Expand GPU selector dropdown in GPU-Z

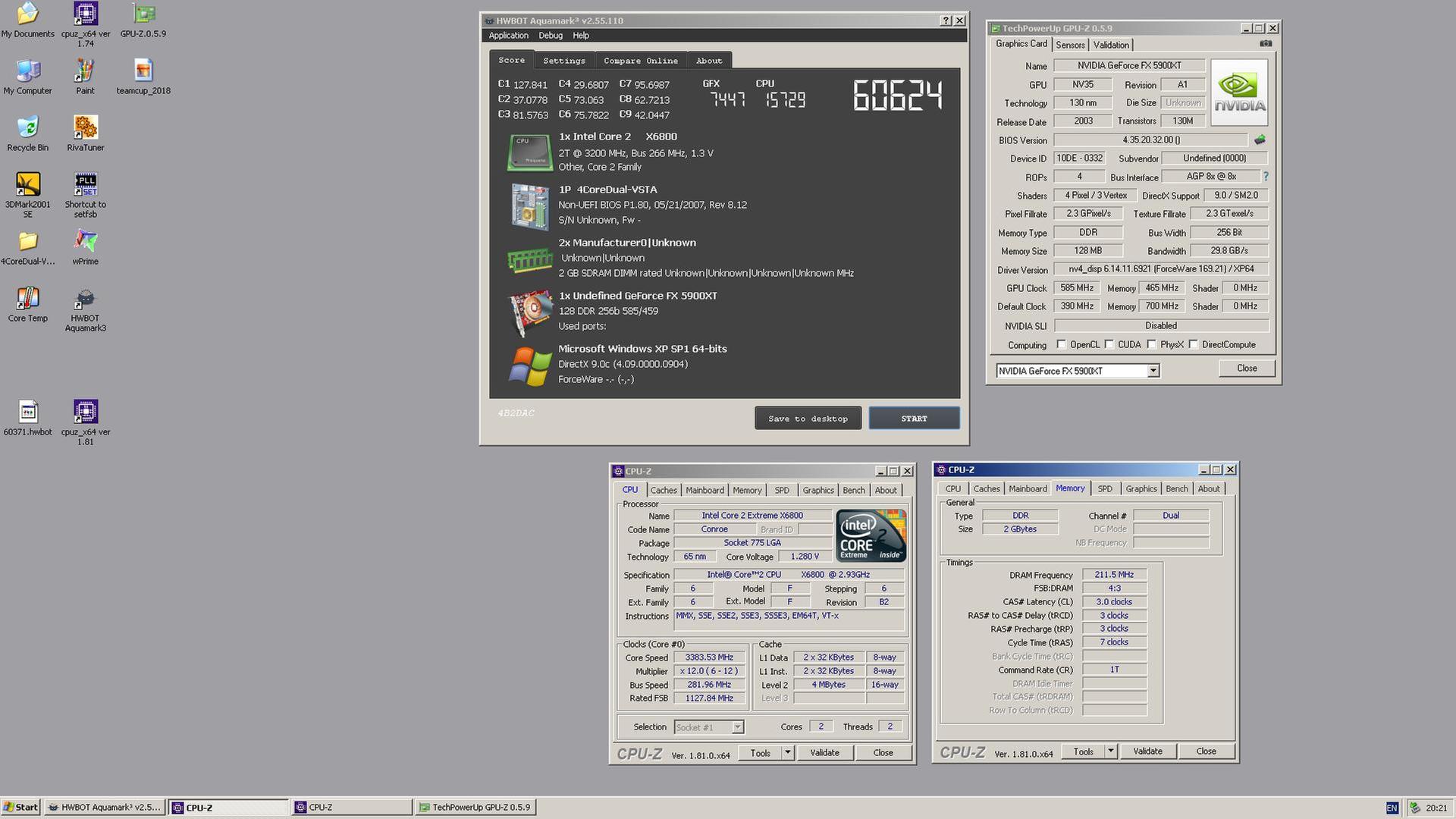[1153, 371]
